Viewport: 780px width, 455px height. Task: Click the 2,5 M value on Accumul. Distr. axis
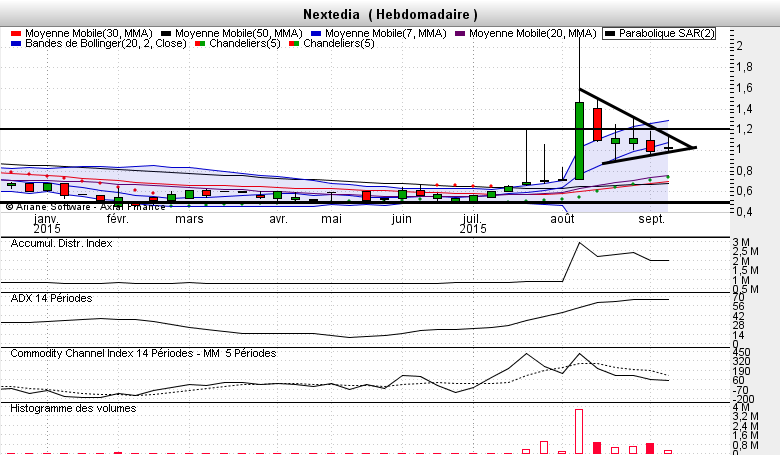coord(746,252)
